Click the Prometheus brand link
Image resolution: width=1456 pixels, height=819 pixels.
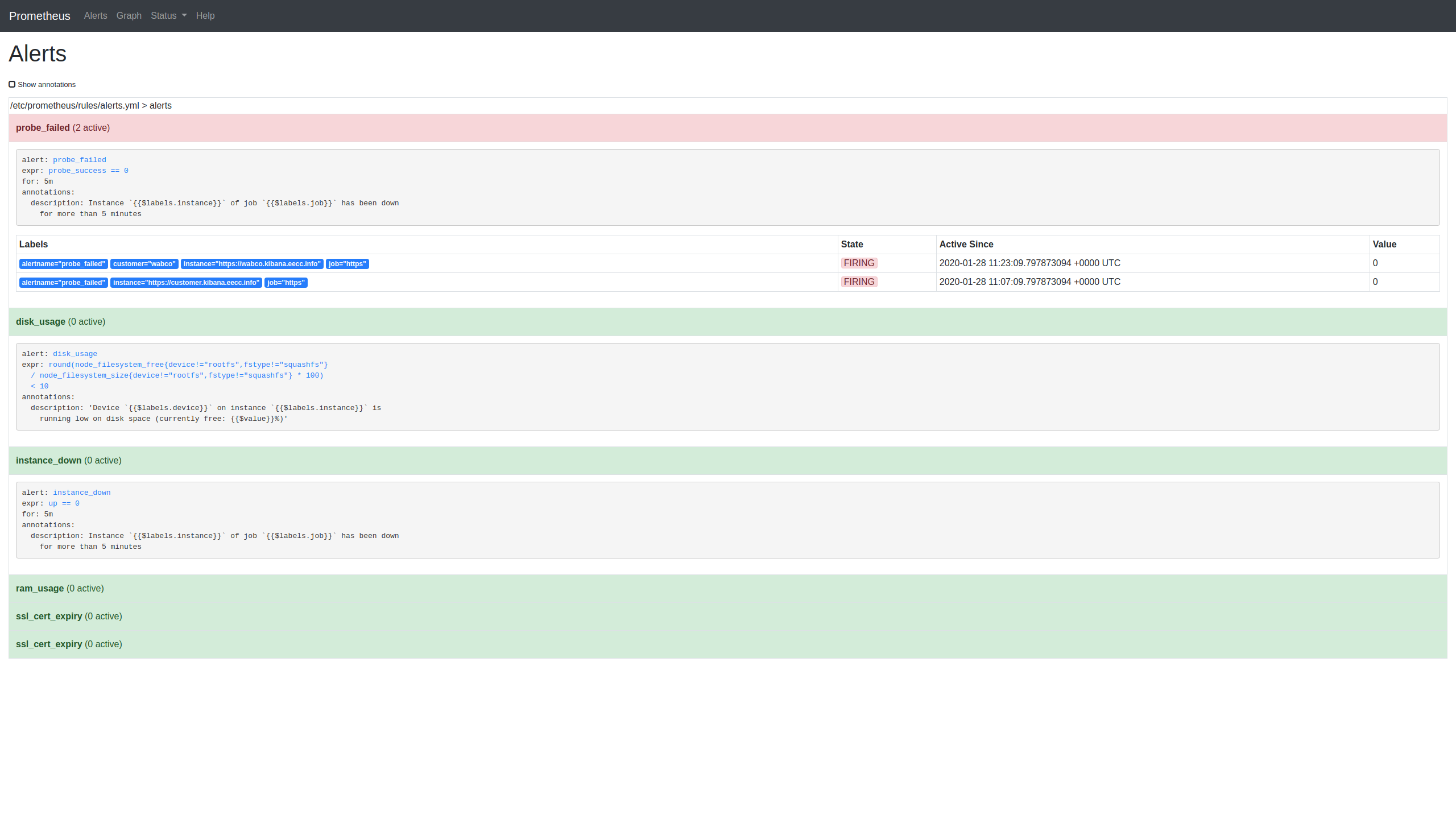(x=40, y=16)
